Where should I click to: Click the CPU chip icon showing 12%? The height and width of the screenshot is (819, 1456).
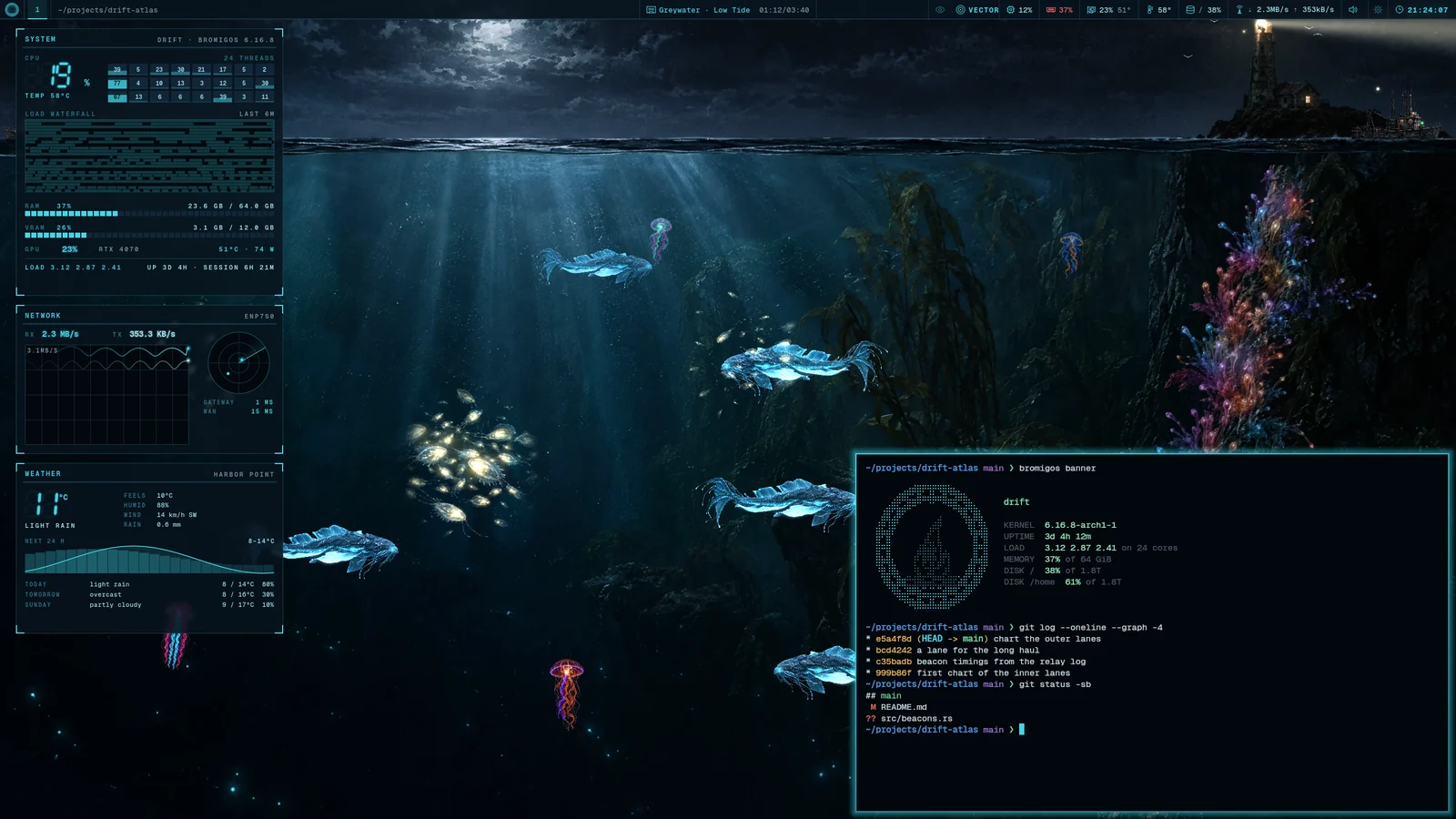click(x=1010, y=10)
